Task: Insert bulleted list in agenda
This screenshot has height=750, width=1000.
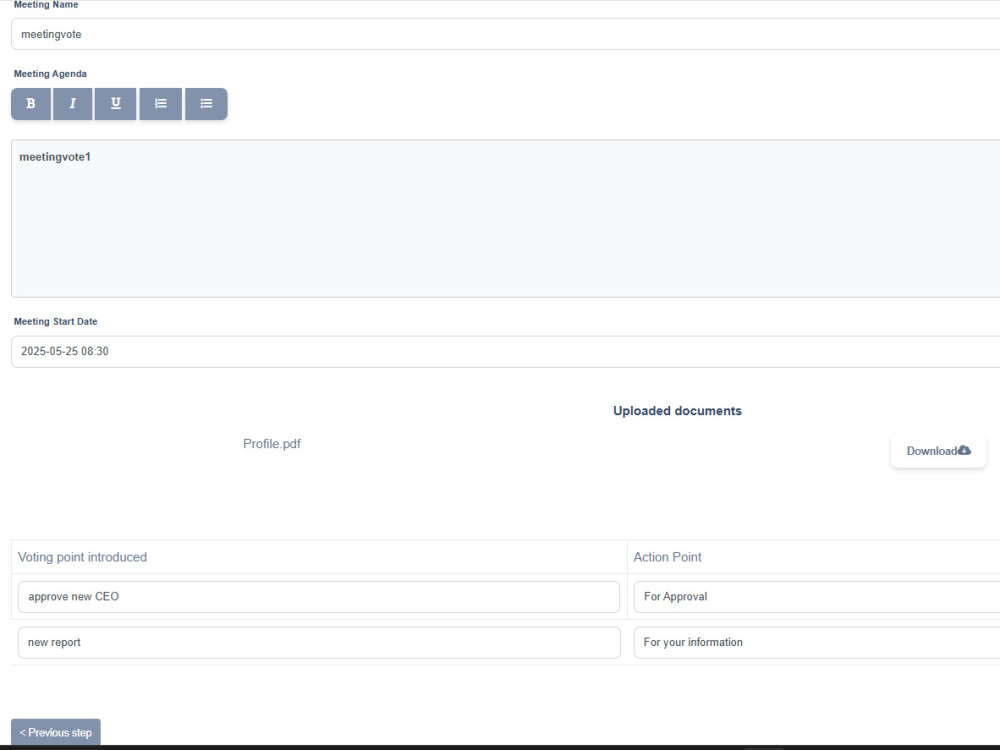Action: pos(206,104)
